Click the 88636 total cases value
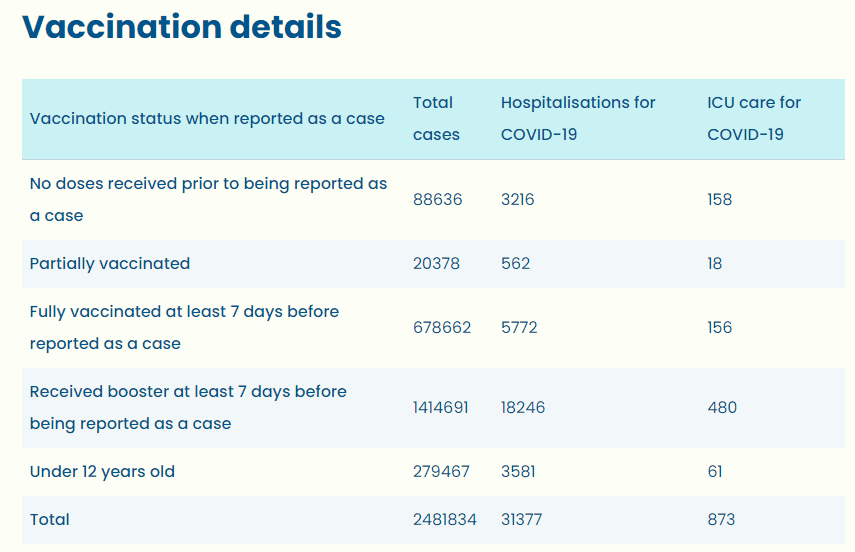This screenshot has width=855, height=552. coord(438,200)
